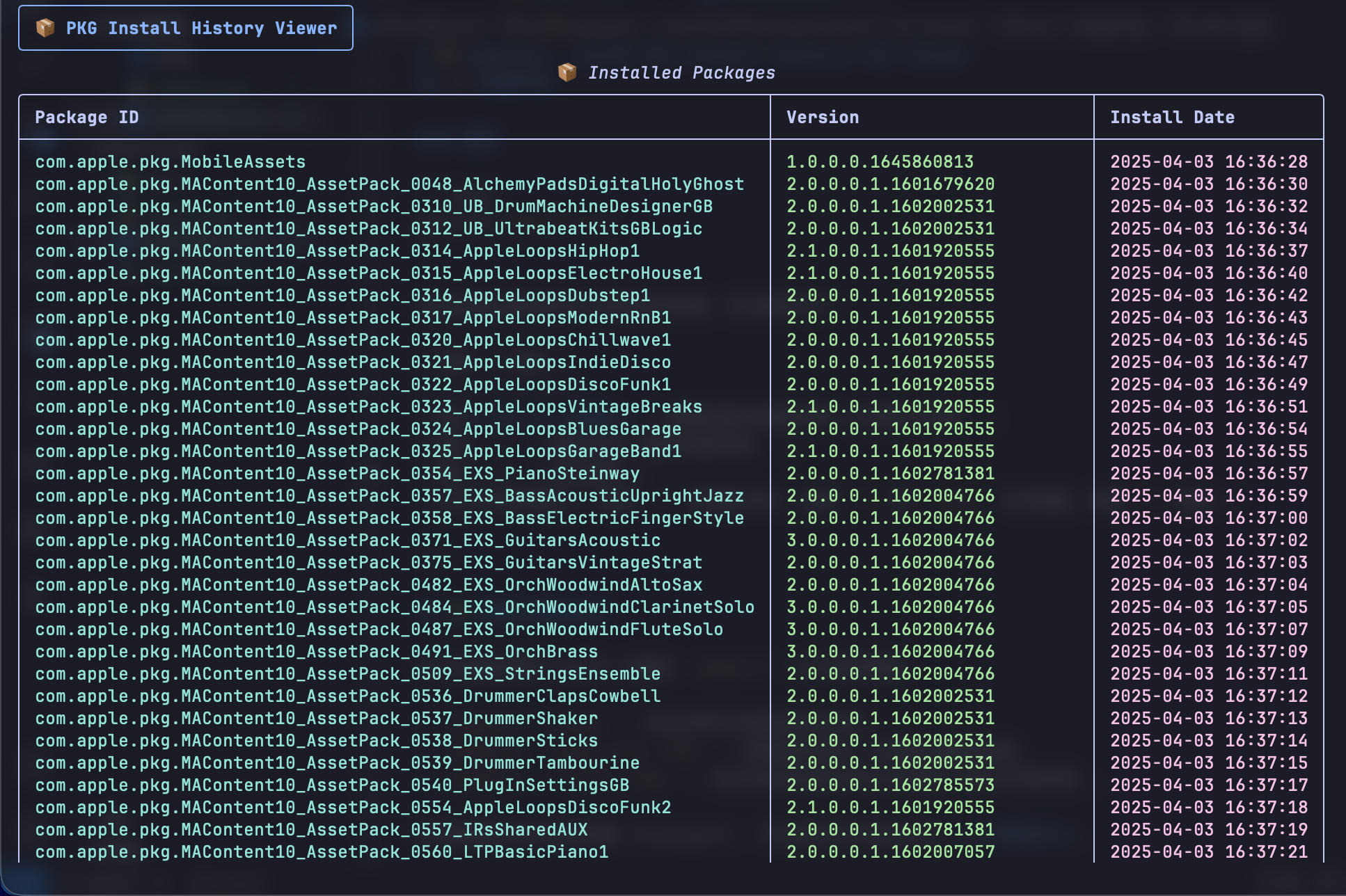Click the LTPBasicPiano1 package ID
1346x896 pixels.
click(x=322, y=851)
